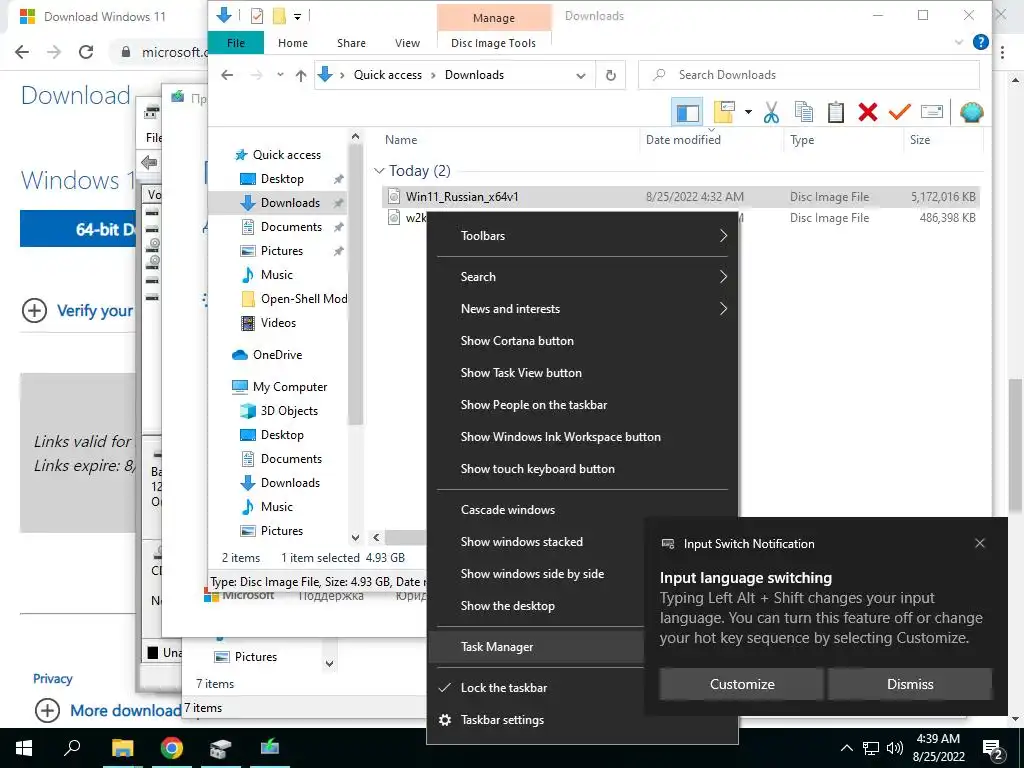
Task: Switch to the Share ribbon tab
Action: click(351, 43)
